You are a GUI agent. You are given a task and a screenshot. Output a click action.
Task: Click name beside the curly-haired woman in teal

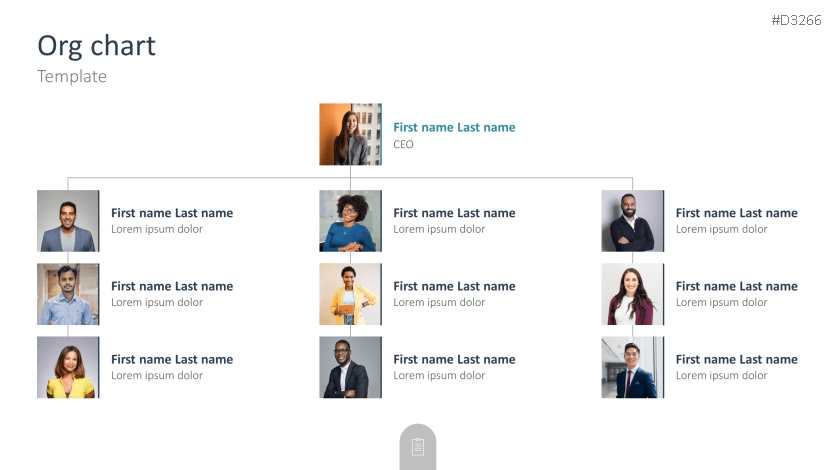[x=454, y=213]
